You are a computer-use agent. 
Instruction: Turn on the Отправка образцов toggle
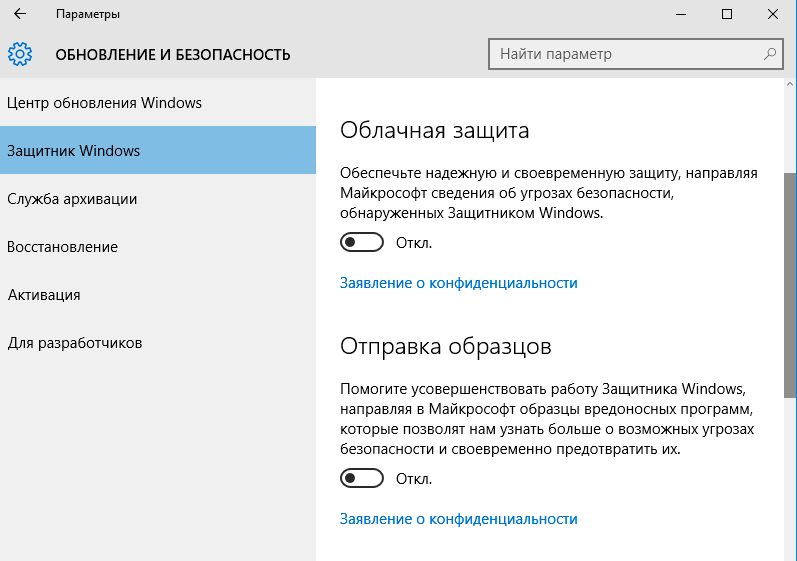pyautogui.click(x=362, y=478)
